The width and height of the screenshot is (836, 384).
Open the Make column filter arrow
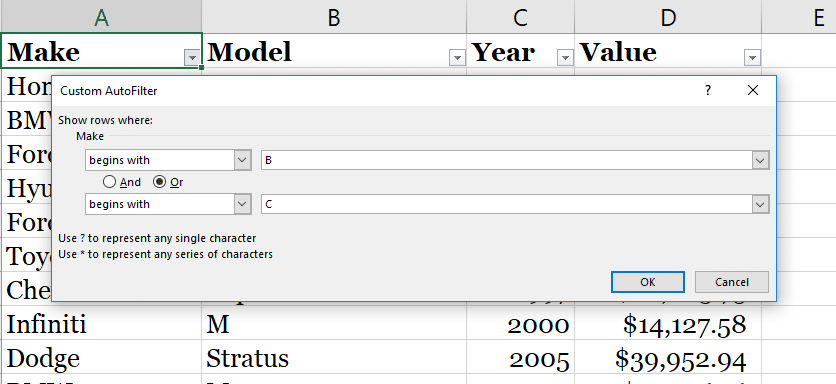[x=192, y=58]
